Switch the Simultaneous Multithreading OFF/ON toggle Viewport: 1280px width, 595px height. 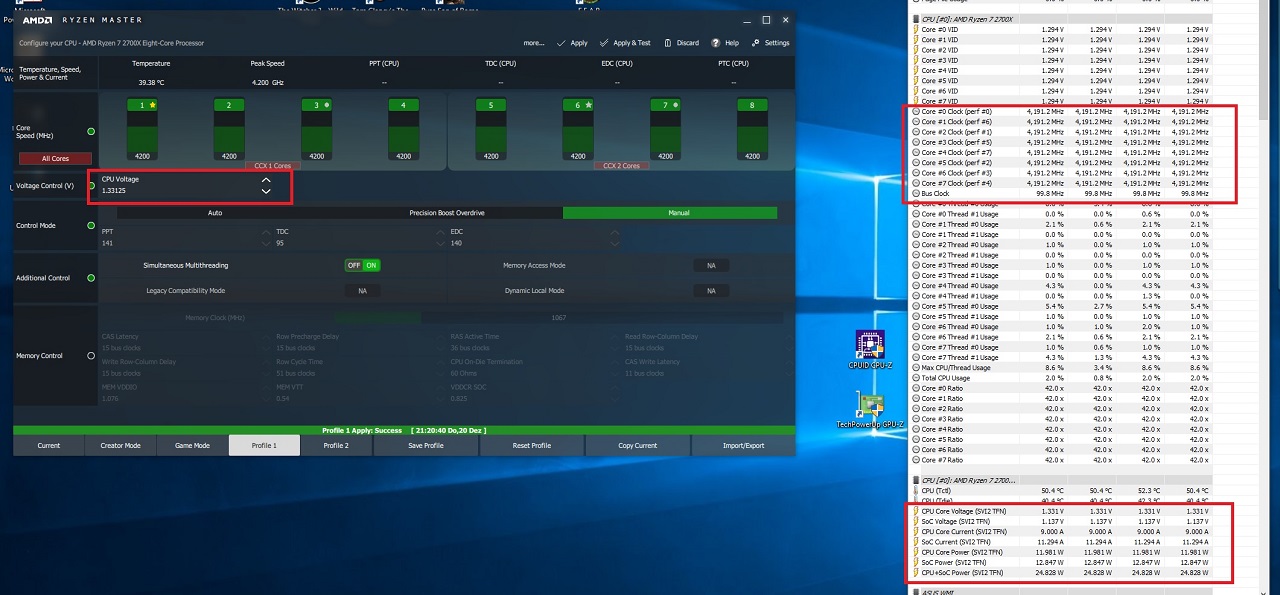pyautogui.click(x=362, y=265)
